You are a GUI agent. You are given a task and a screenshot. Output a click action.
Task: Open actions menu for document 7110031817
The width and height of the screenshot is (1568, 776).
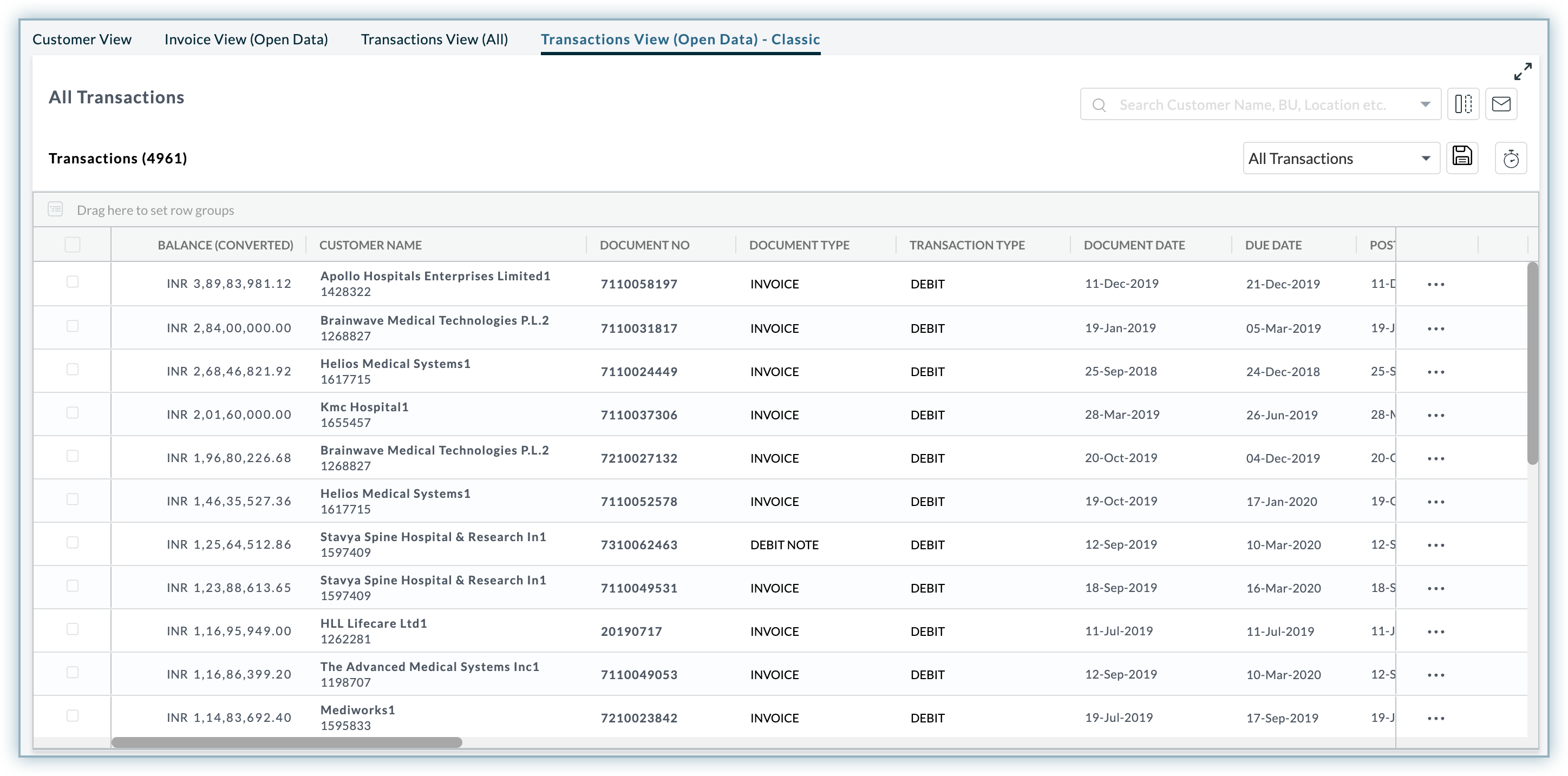pyautogui.click(x=1436, y=329)
